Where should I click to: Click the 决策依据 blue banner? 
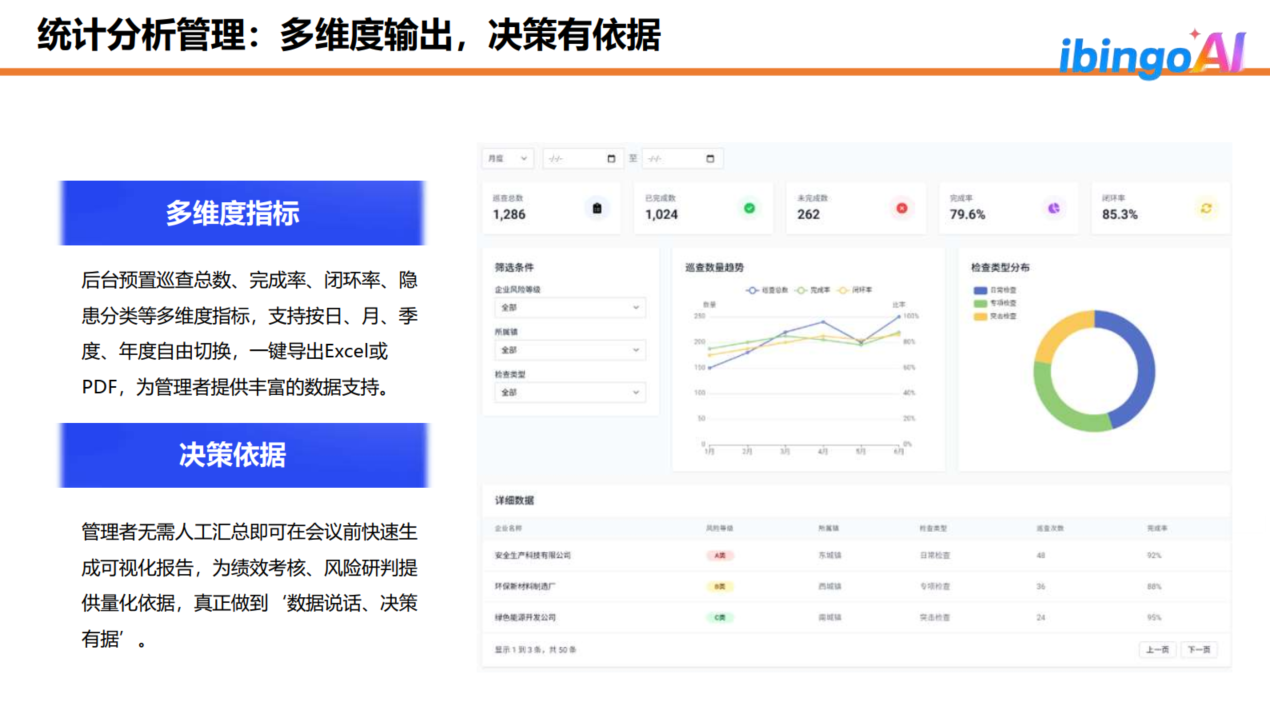click(x=243, y=455)
